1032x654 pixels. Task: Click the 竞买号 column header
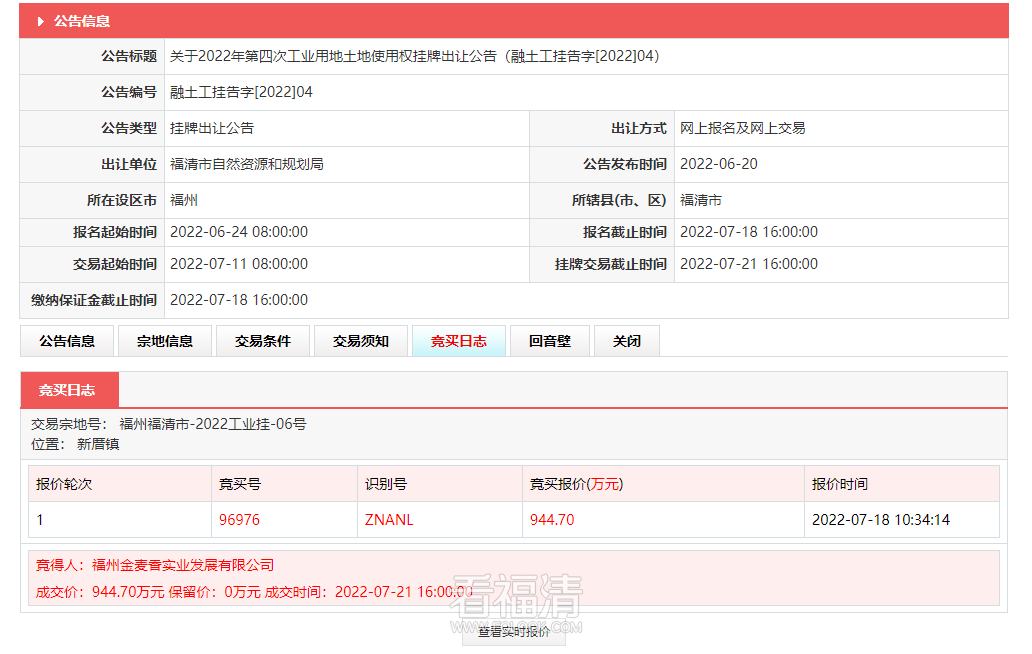(x=240, y=484)
